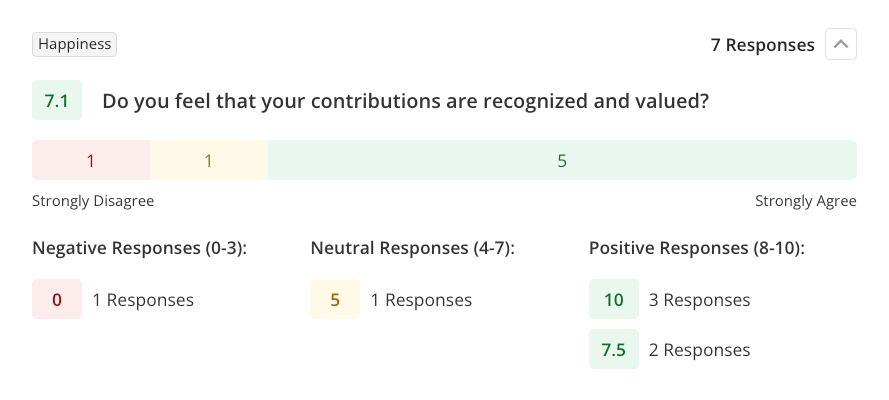
Task: Collapse the question card with chevron
Action: pyautogui.click(x=840, y=45)
